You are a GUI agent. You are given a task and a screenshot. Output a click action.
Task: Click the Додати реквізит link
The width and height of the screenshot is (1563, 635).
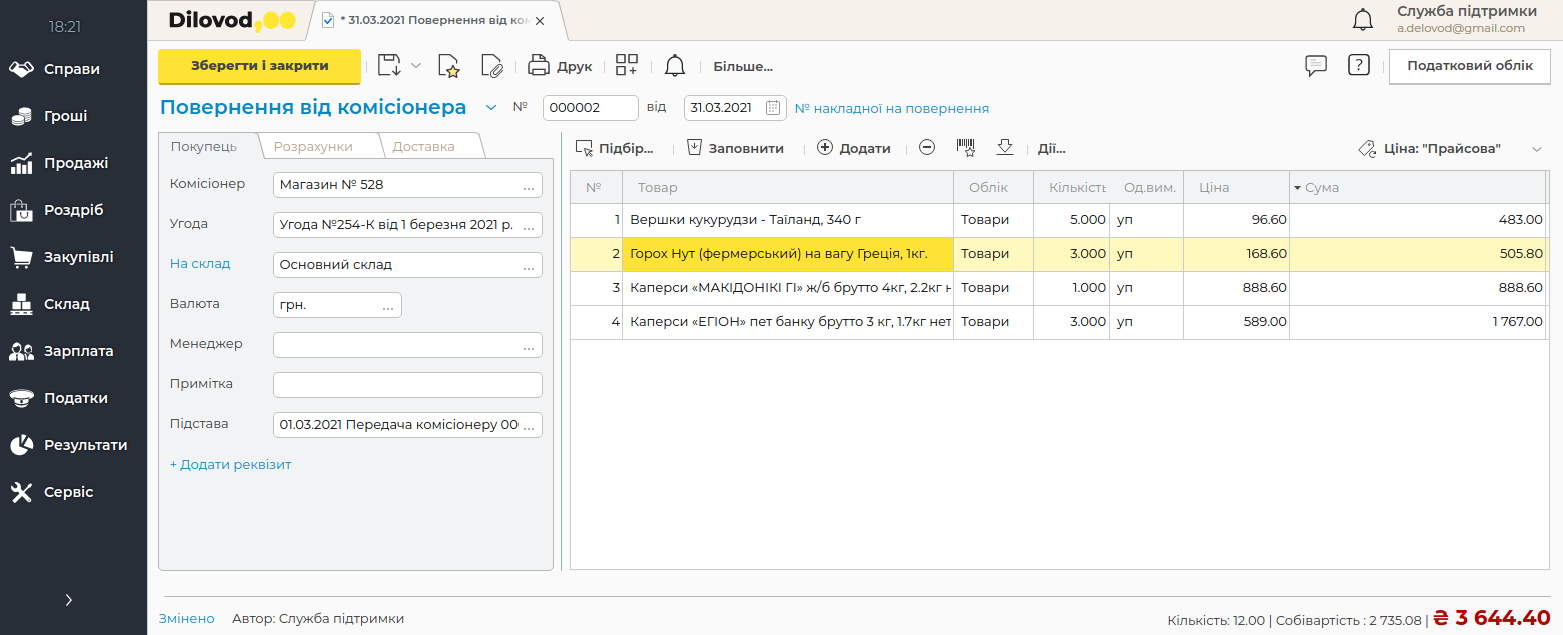(231, 465)
